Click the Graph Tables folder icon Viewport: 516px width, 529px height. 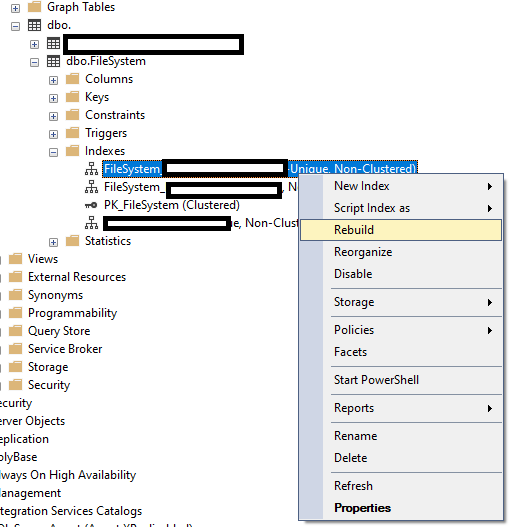coord(34,7)
